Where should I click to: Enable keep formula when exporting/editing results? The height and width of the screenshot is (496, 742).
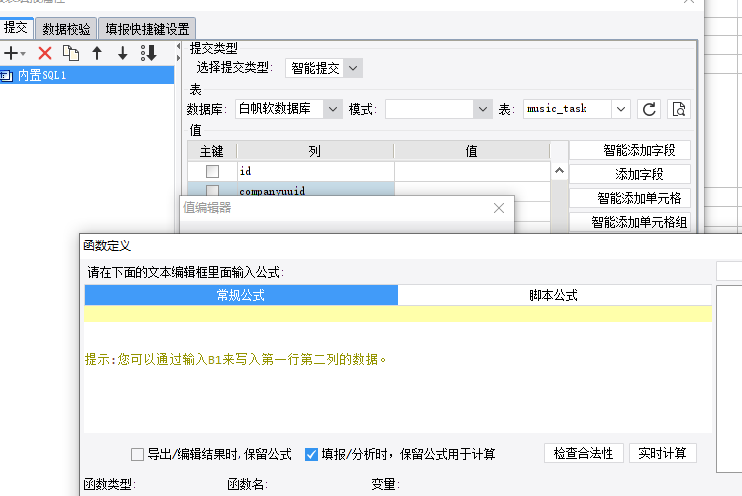(x=137, y=454)
